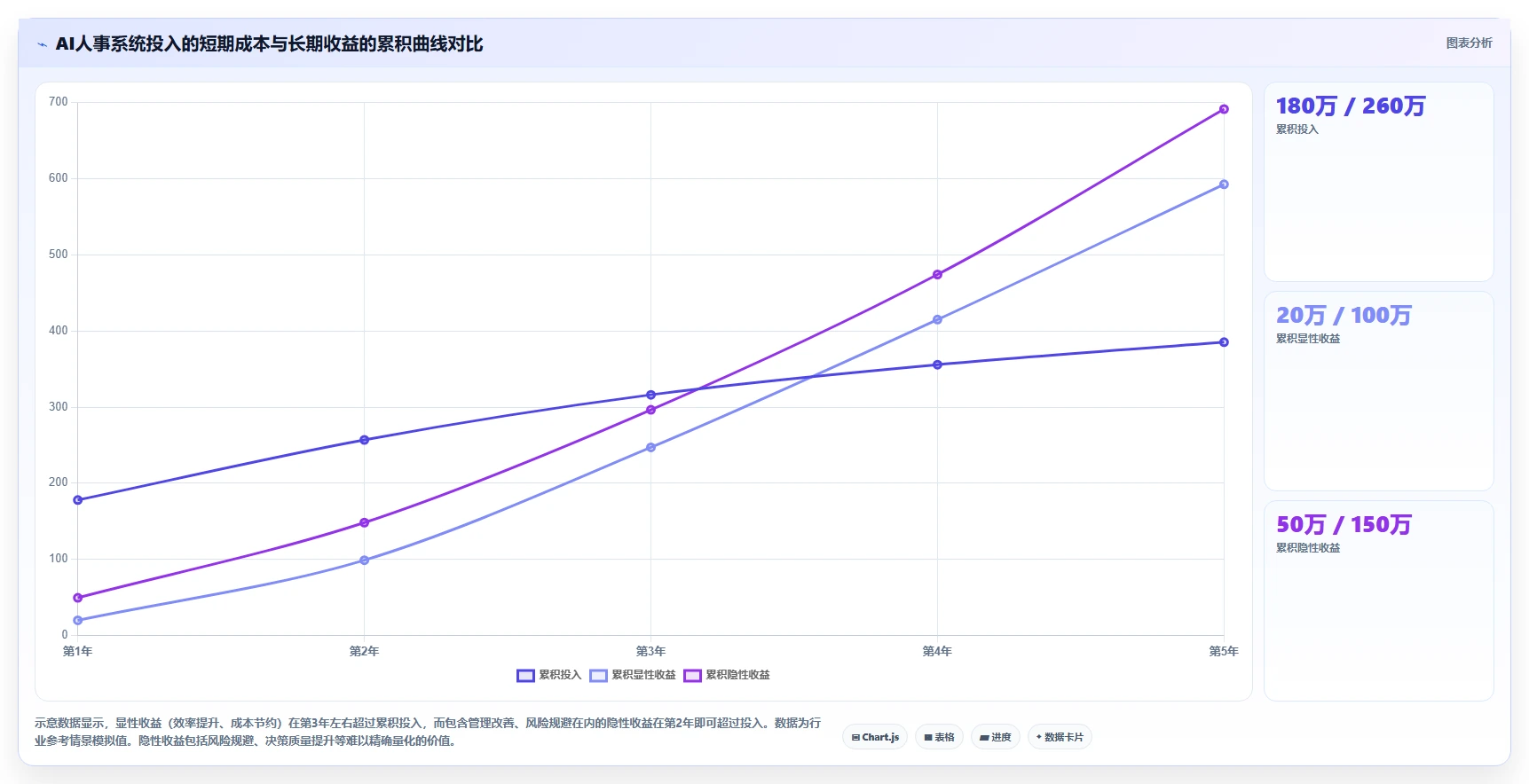Click the 400 y-axis tick label
This screenshot has width=1529, height=784.
tap(59, 331)
